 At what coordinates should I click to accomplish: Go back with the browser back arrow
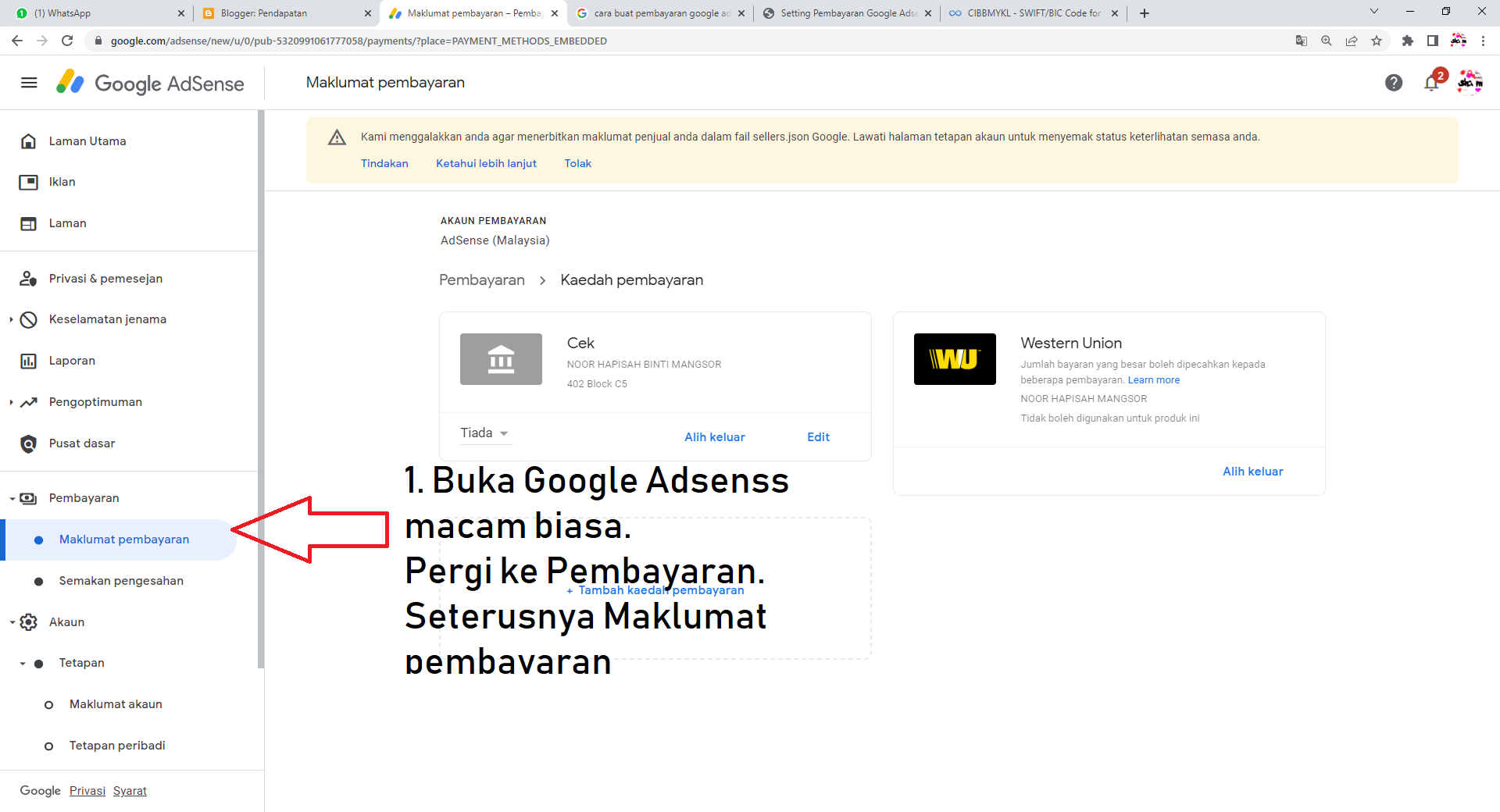pyautogui.click(x=17, y=41)
